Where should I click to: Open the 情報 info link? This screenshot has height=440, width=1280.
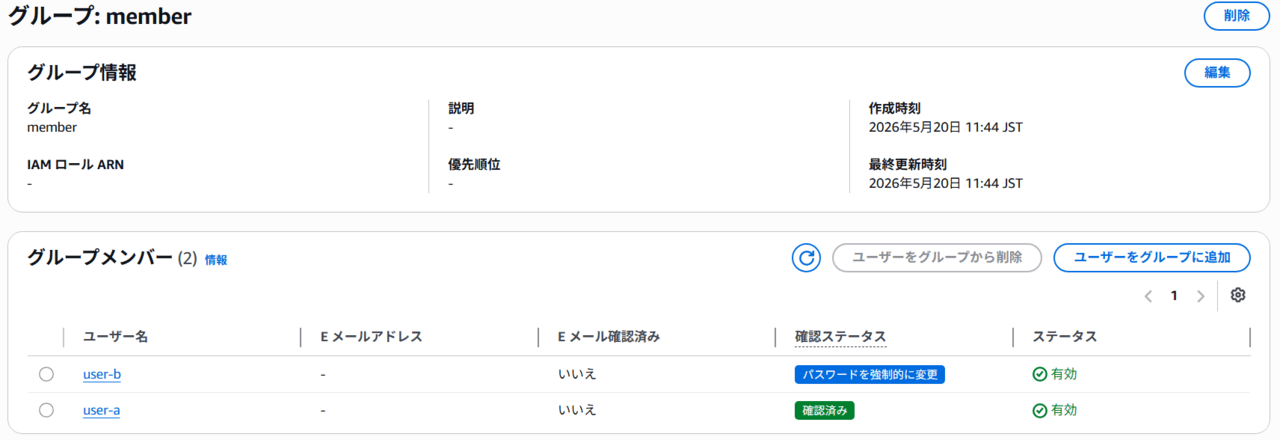tap(216, 259)
